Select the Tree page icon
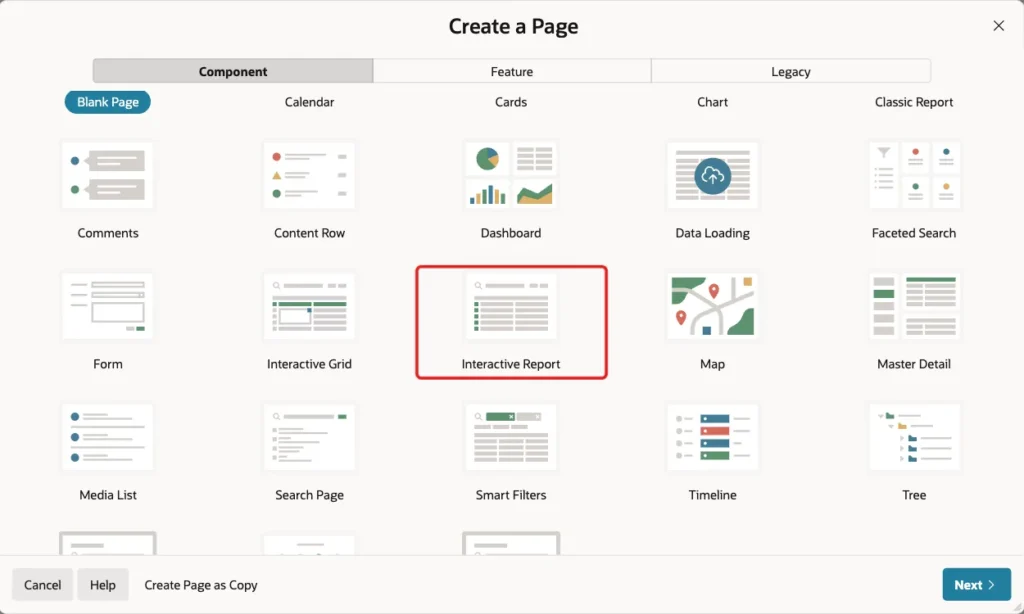1024x614 pixels. coord(914,437)
